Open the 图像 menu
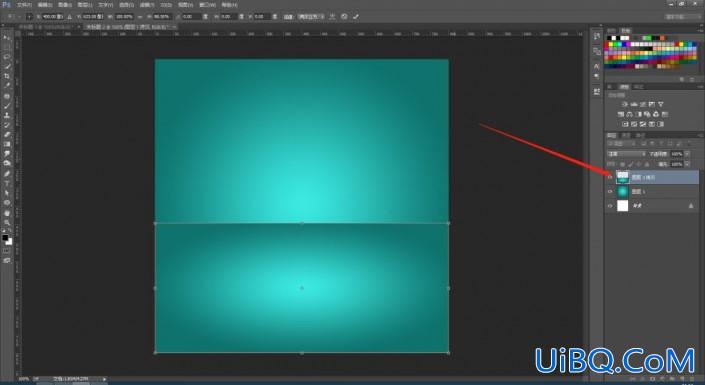This screenshot has width=705, height=385. coord(65,5)
